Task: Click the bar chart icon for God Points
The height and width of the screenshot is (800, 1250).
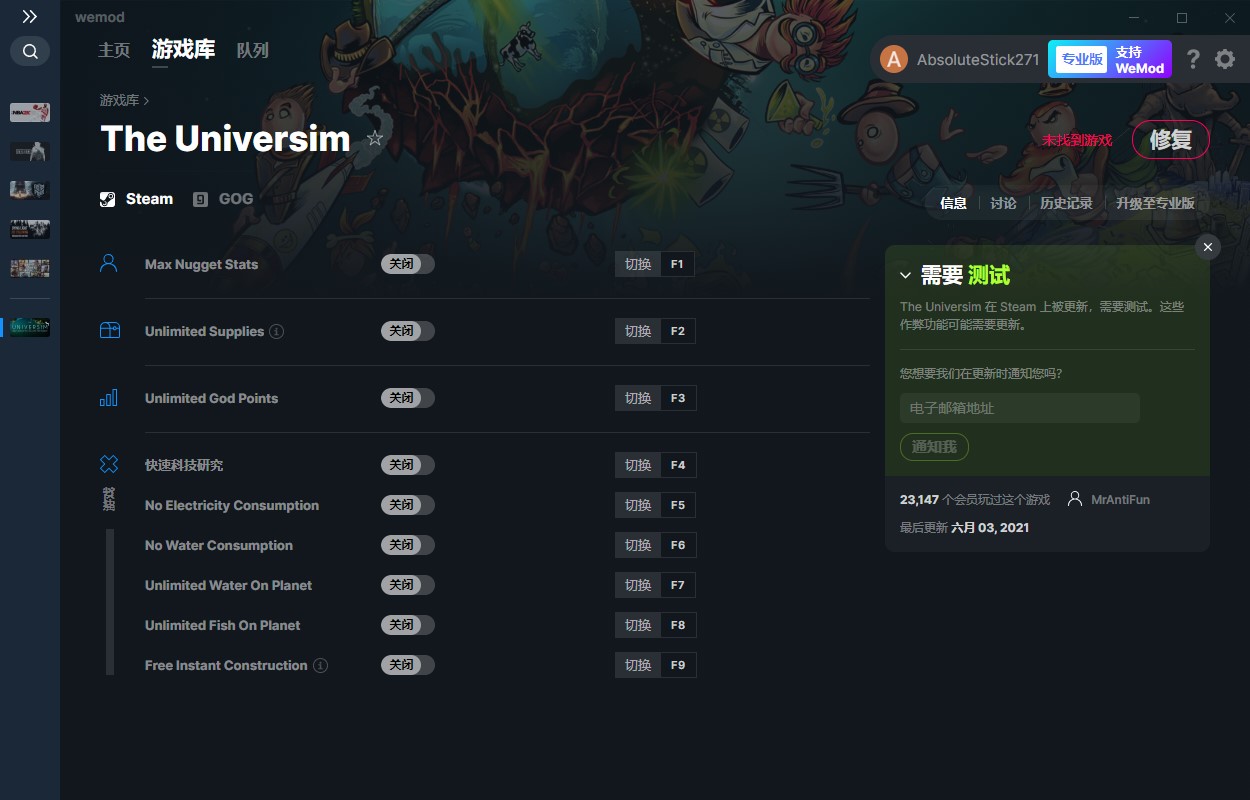Action: (x=109, y=397)
